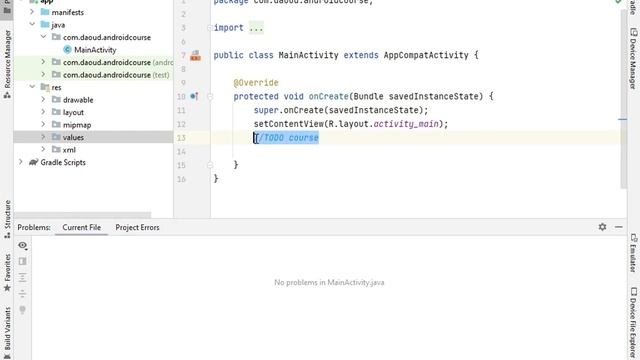Click the fold end marker on line 15

coord(210,165)
